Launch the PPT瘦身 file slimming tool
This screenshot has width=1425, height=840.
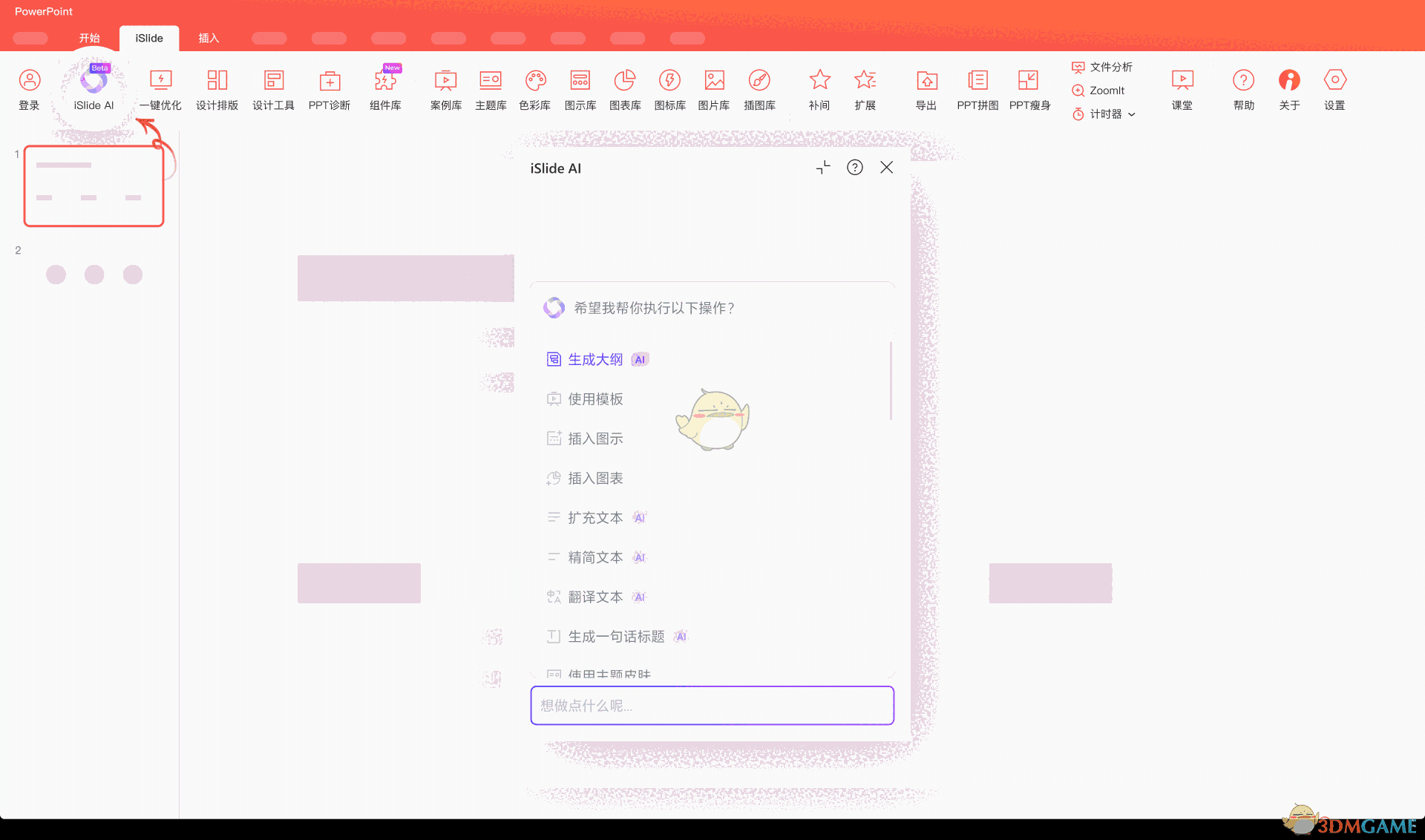pos(1029,89)
